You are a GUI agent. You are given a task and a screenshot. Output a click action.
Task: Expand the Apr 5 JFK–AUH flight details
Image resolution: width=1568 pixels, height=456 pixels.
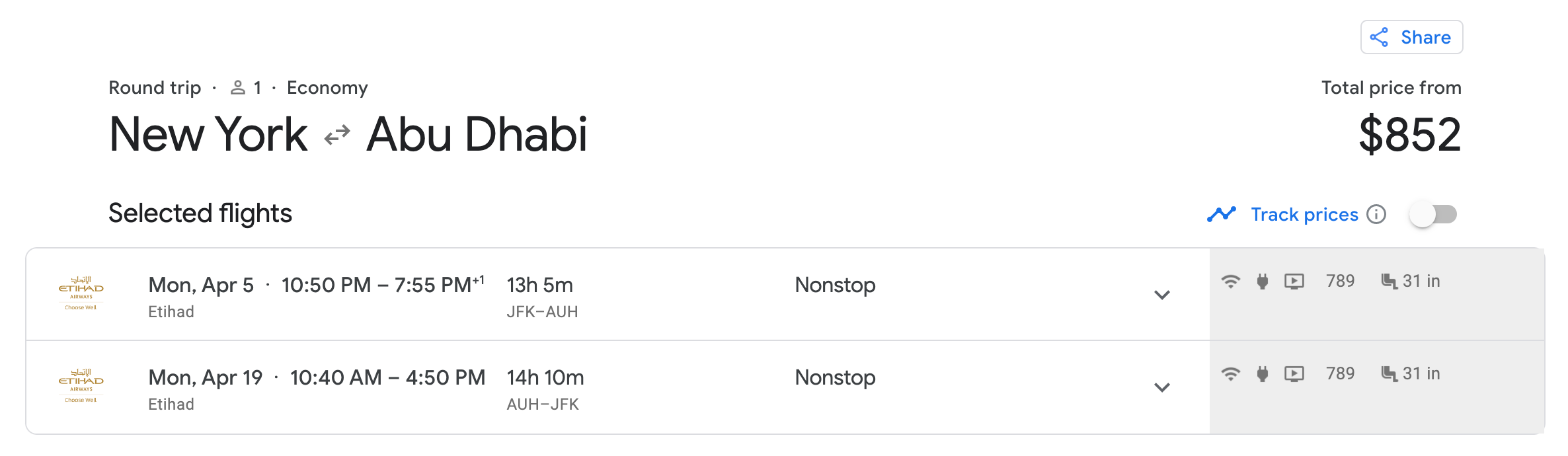pyautogui.click(x=1162, y=295)
